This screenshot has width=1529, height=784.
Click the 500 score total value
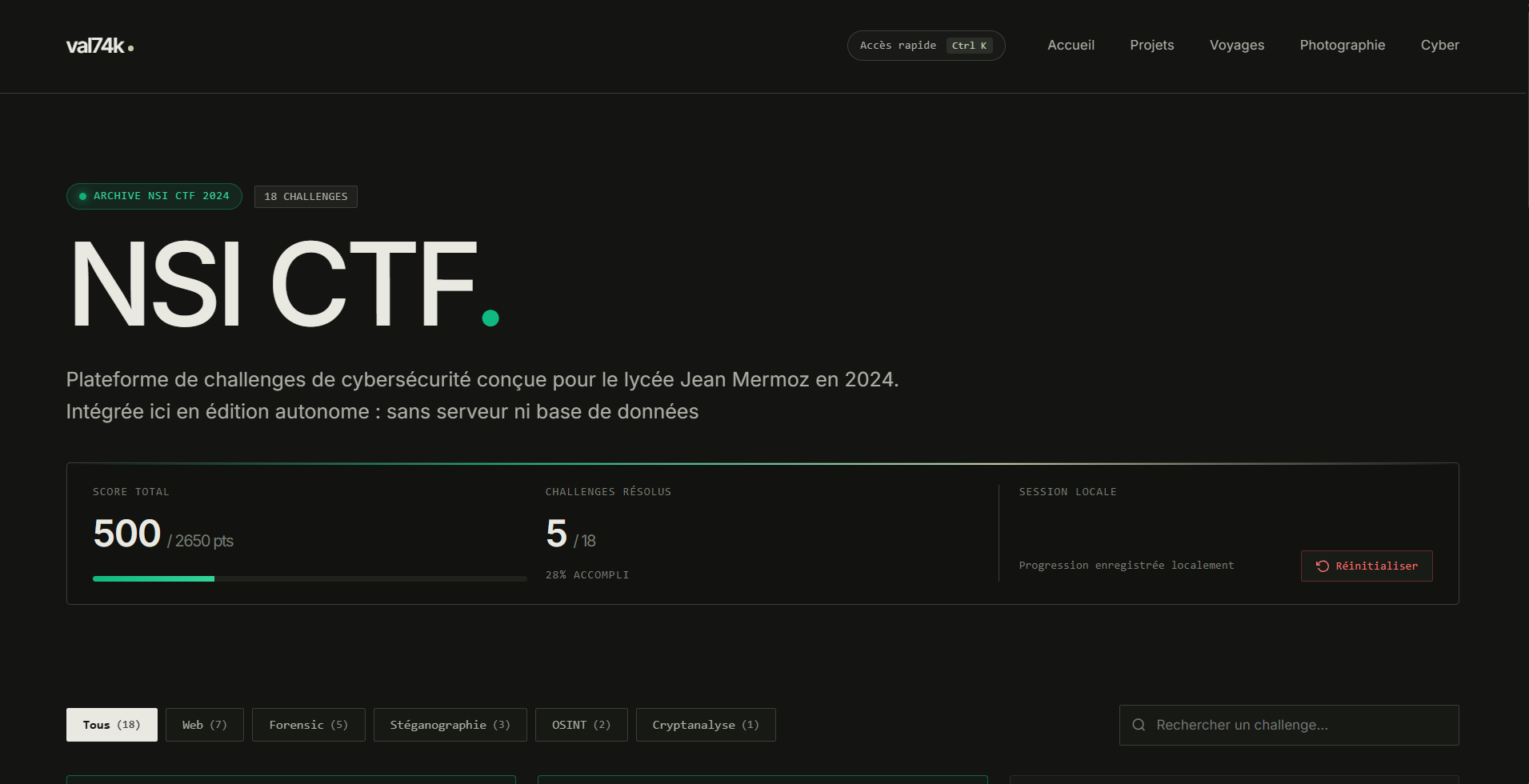[127, 534]
